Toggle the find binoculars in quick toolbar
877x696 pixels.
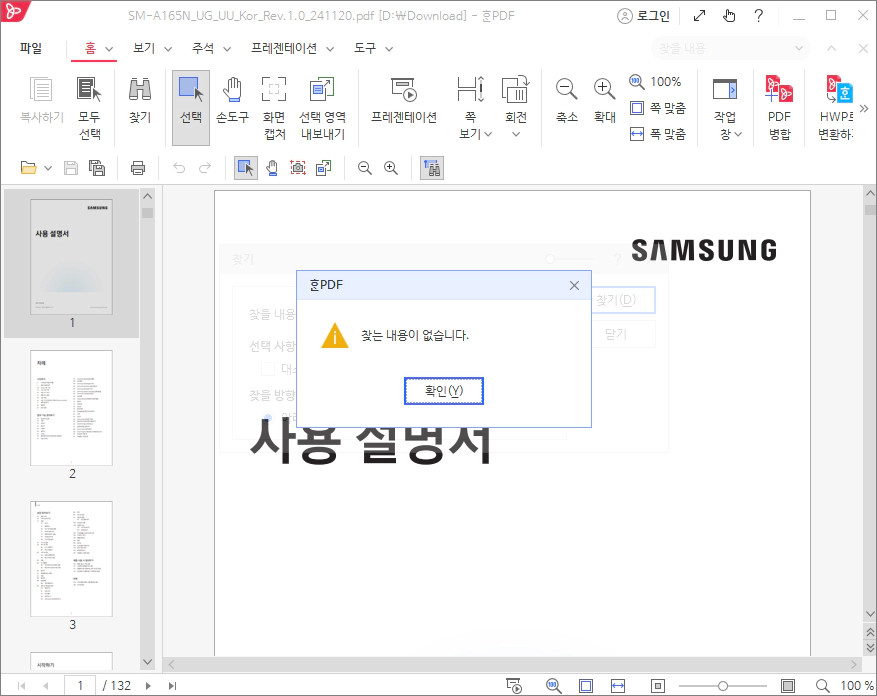432,168
